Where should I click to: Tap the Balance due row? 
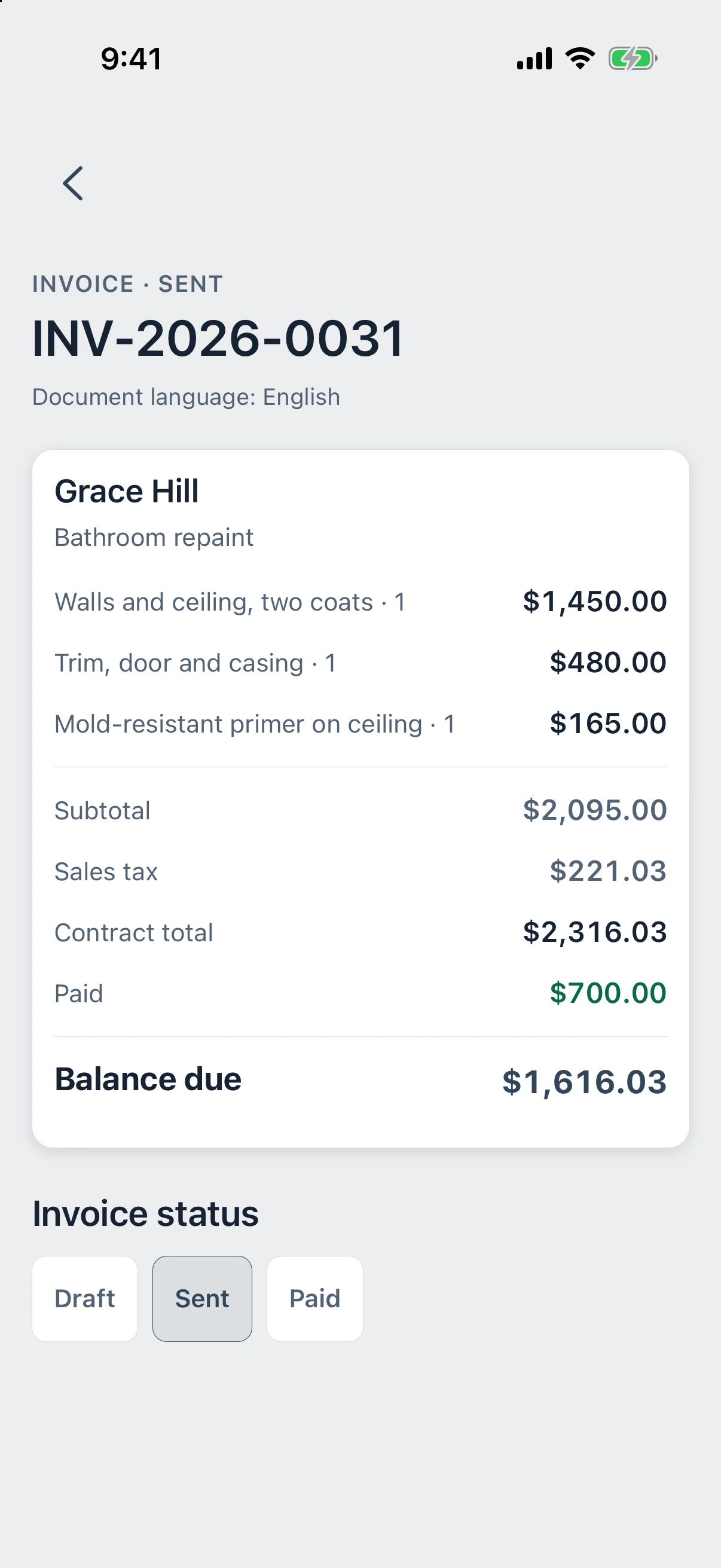pyautogui.click(x=361, y=1081)
